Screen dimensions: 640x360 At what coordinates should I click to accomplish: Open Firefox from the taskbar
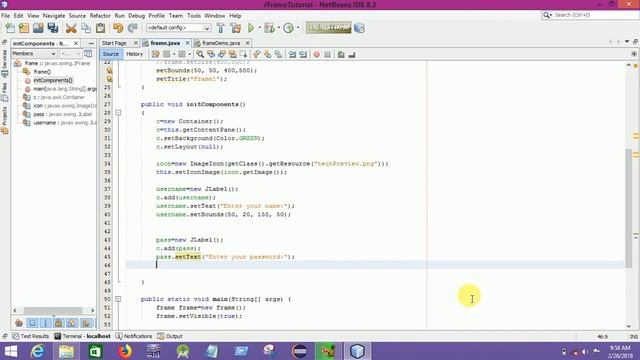(x=124, y=351)
